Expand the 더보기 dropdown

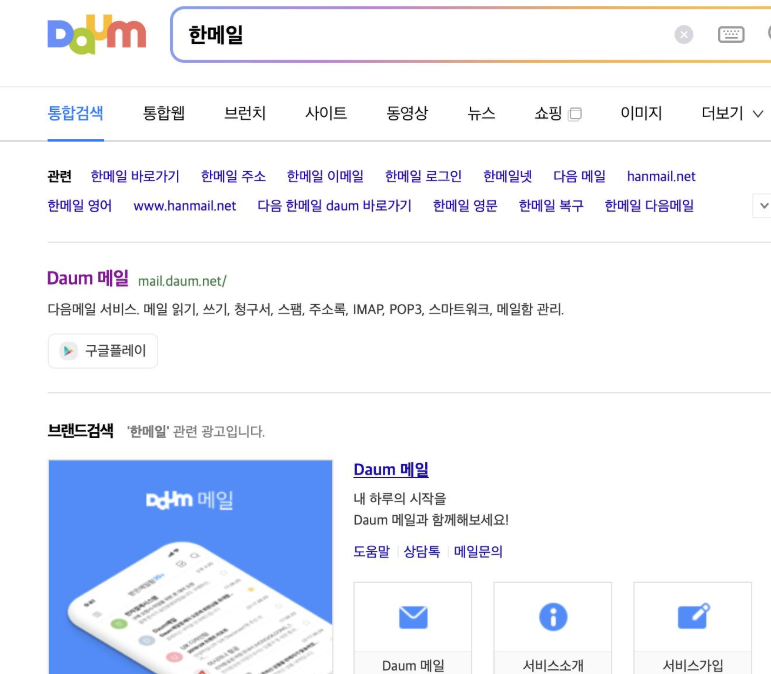click(732, 114)
